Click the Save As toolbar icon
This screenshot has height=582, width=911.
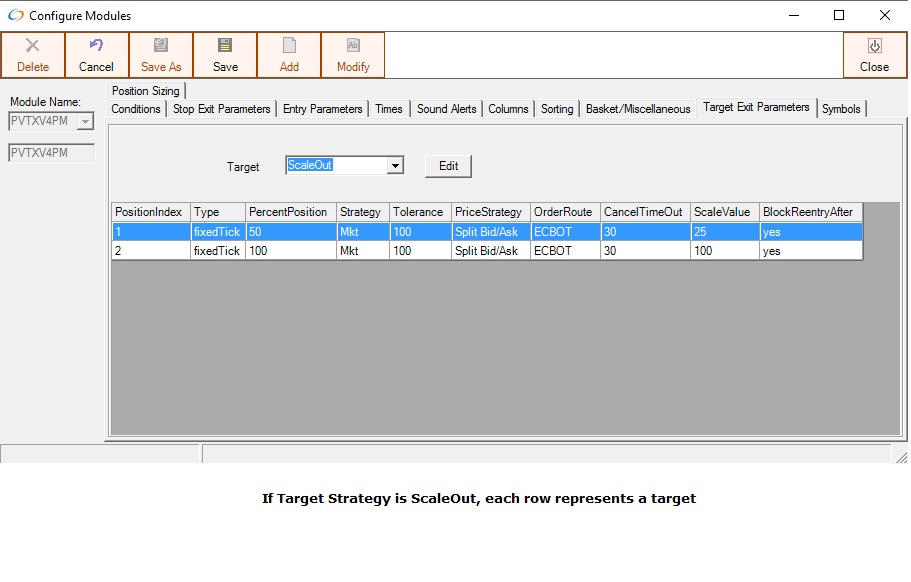point(161,46)
